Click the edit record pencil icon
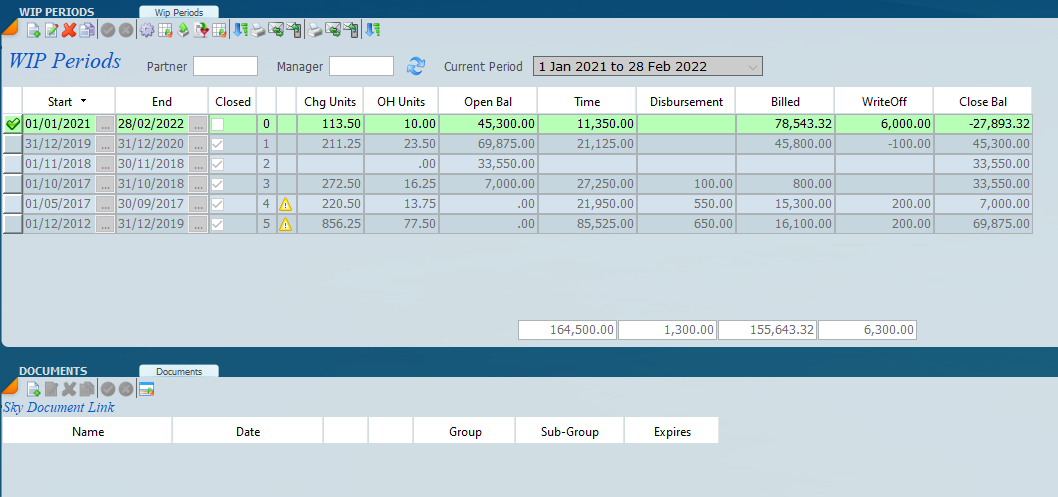The height and width of the screenshot is (497, 1058). (51, 30)
